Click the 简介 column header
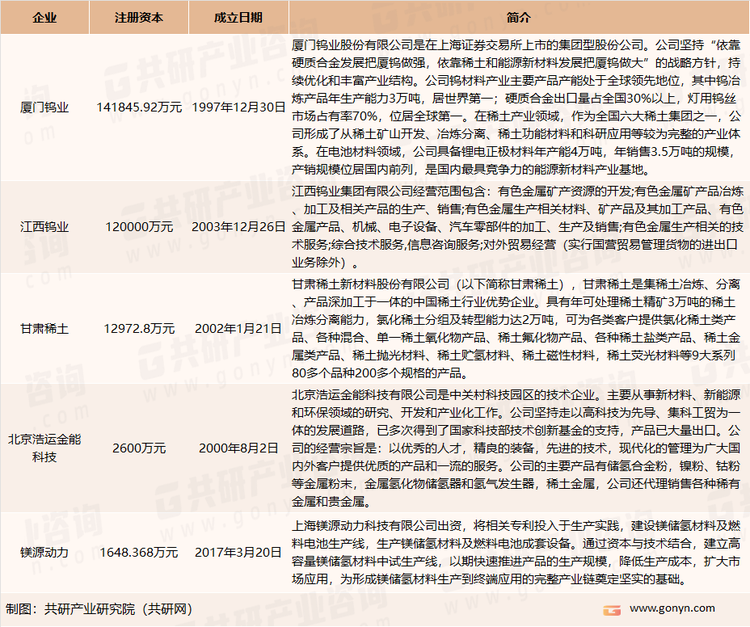This screenshot has width=750, height=627. coord(518,18)
